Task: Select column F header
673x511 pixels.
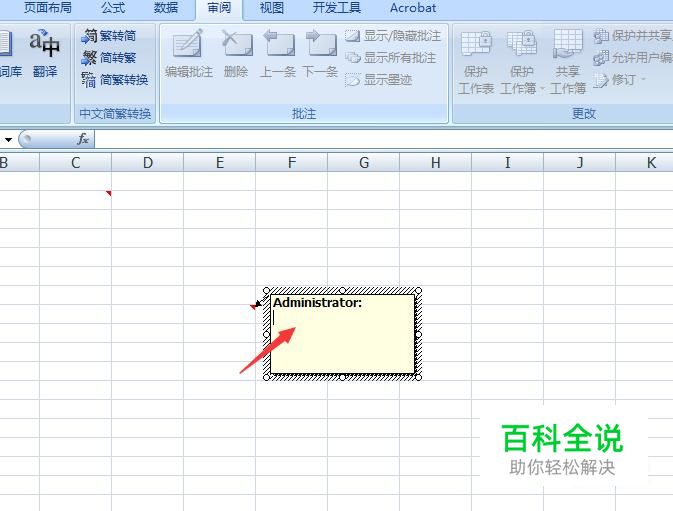Action: click(x=292, y=163)
